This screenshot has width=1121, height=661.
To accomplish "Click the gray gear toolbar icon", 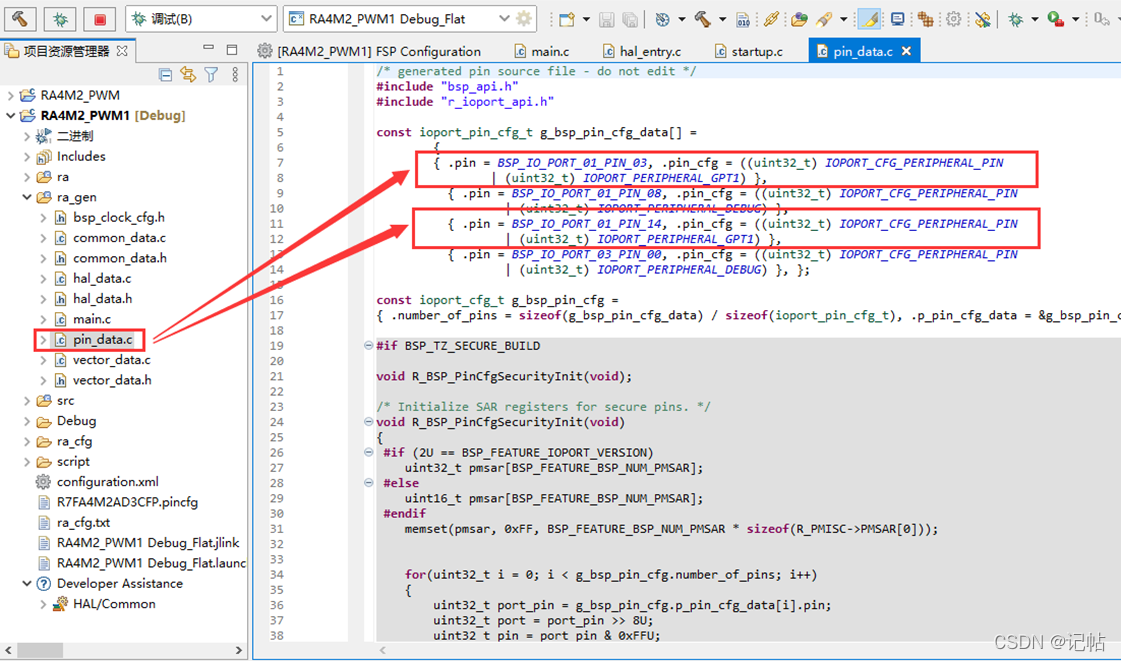I will click(954, 19).
